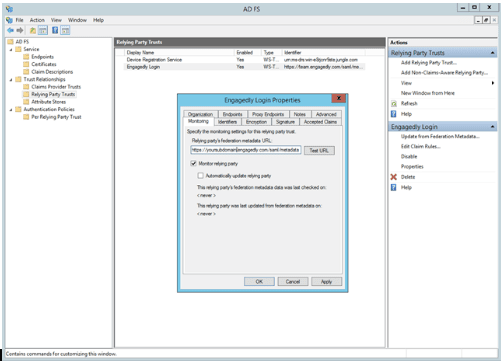Close the Engagedly Login Properties dialog
Viewport: 503px width, 361px height.
[339, 98]
